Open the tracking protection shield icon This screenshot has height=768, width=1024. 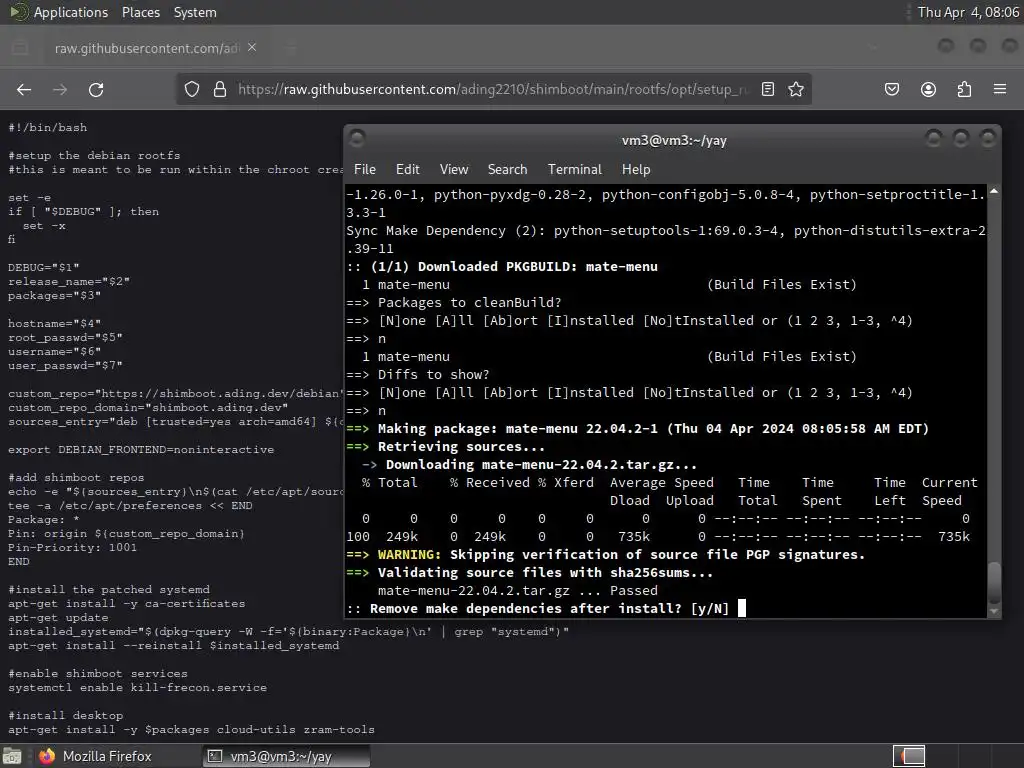[191, 89]
